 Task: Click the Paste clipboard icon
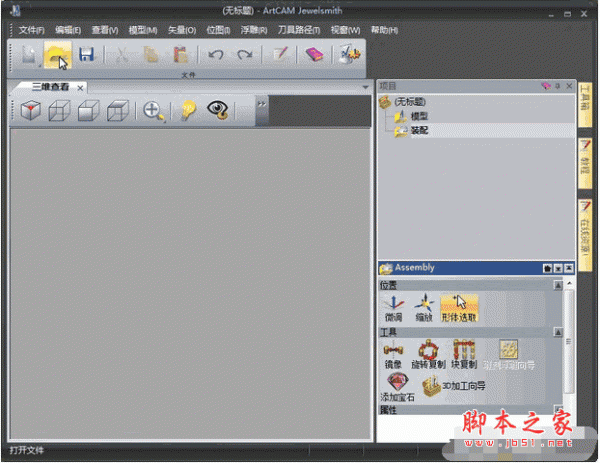pos(180,55)
